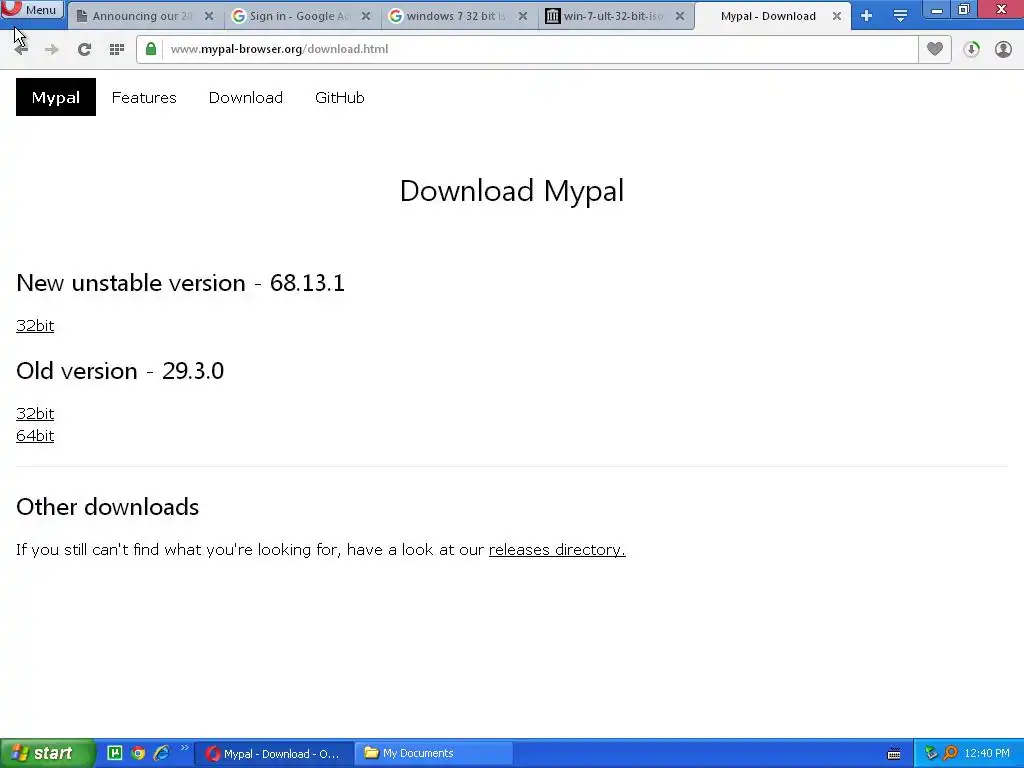The image size is (1024, 768).
Task: Open the Windows start button
Action: 47,753
